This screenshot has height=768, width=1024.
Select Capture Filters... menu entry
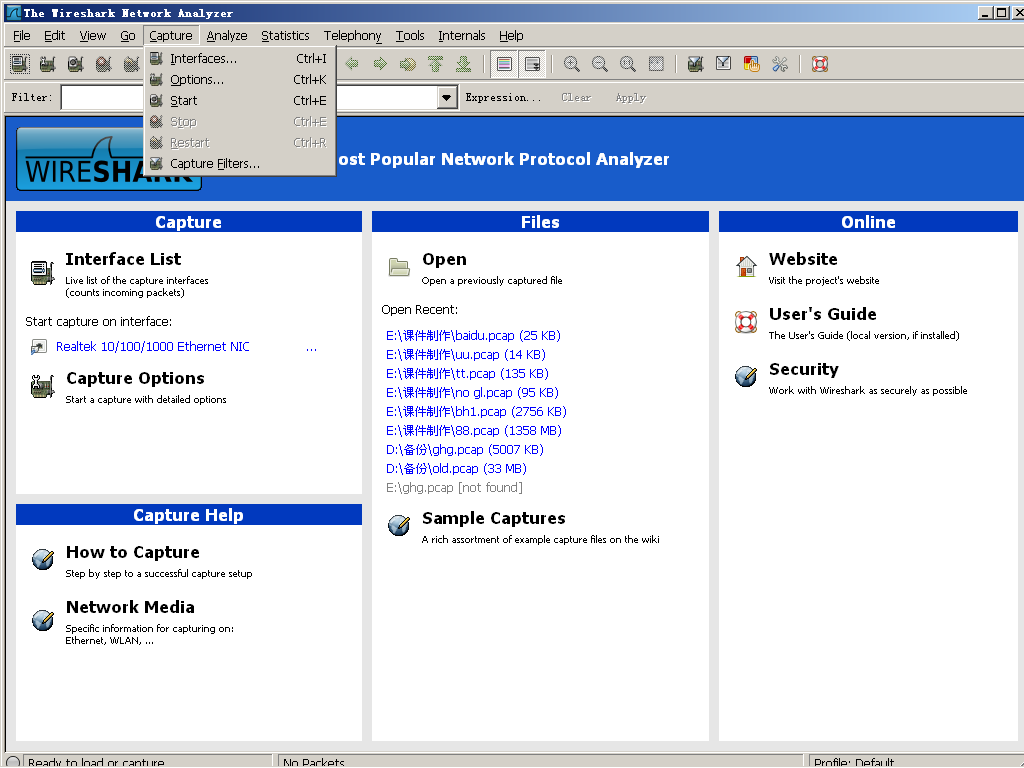coord(214,164)
